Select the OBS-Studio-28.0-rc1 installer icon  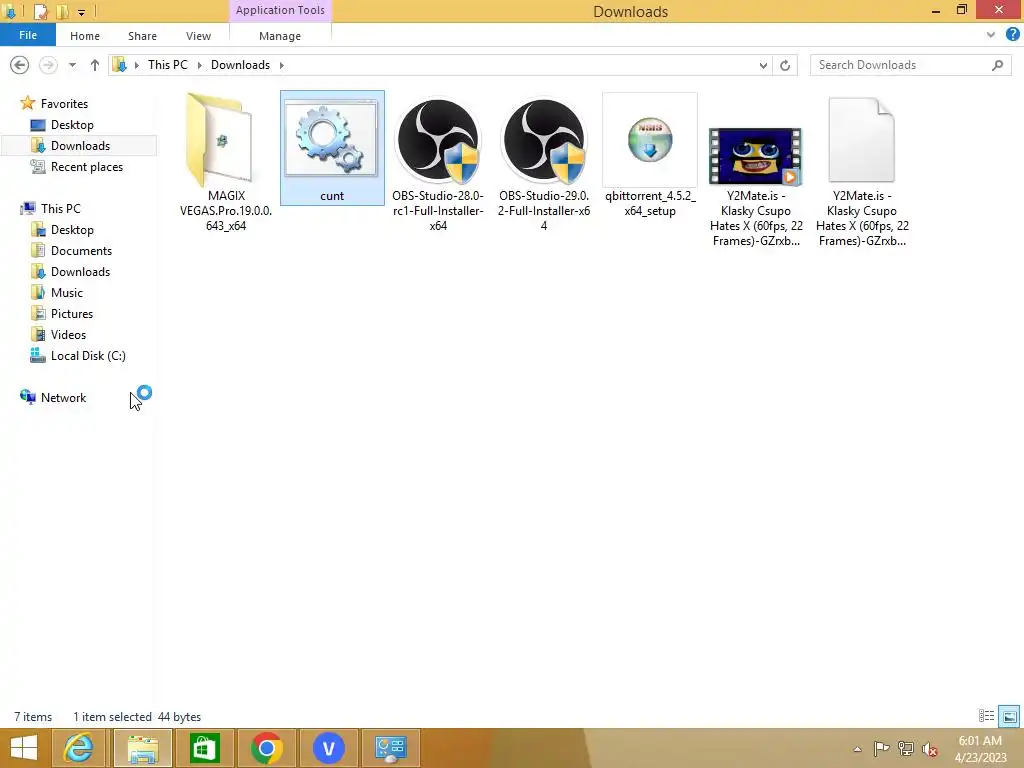[438, 140]
